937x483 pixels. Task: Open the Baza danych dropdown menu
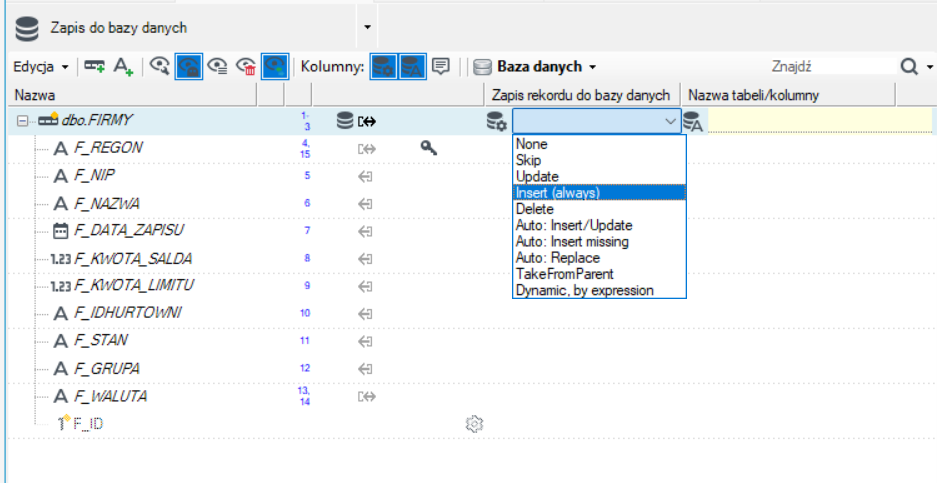pyautogui.click(x=546, y=66)
